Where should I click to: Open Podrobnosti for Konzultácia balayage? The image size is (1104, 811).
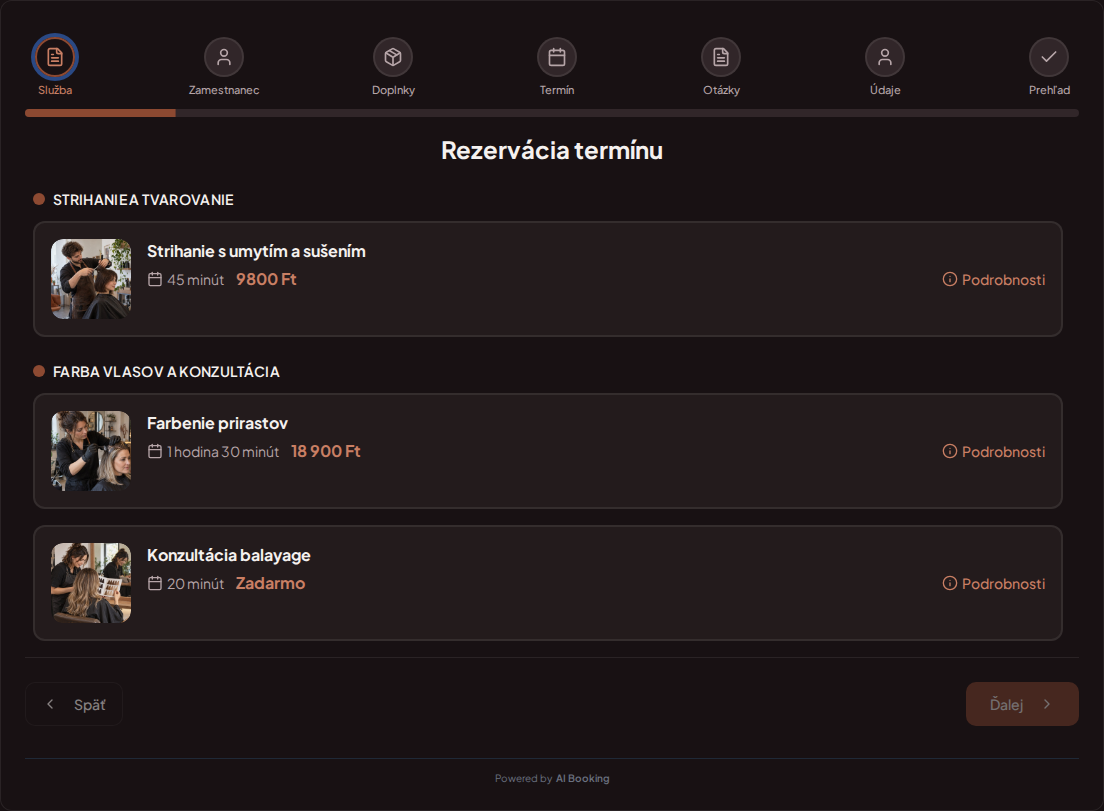[x=993, y=584]
